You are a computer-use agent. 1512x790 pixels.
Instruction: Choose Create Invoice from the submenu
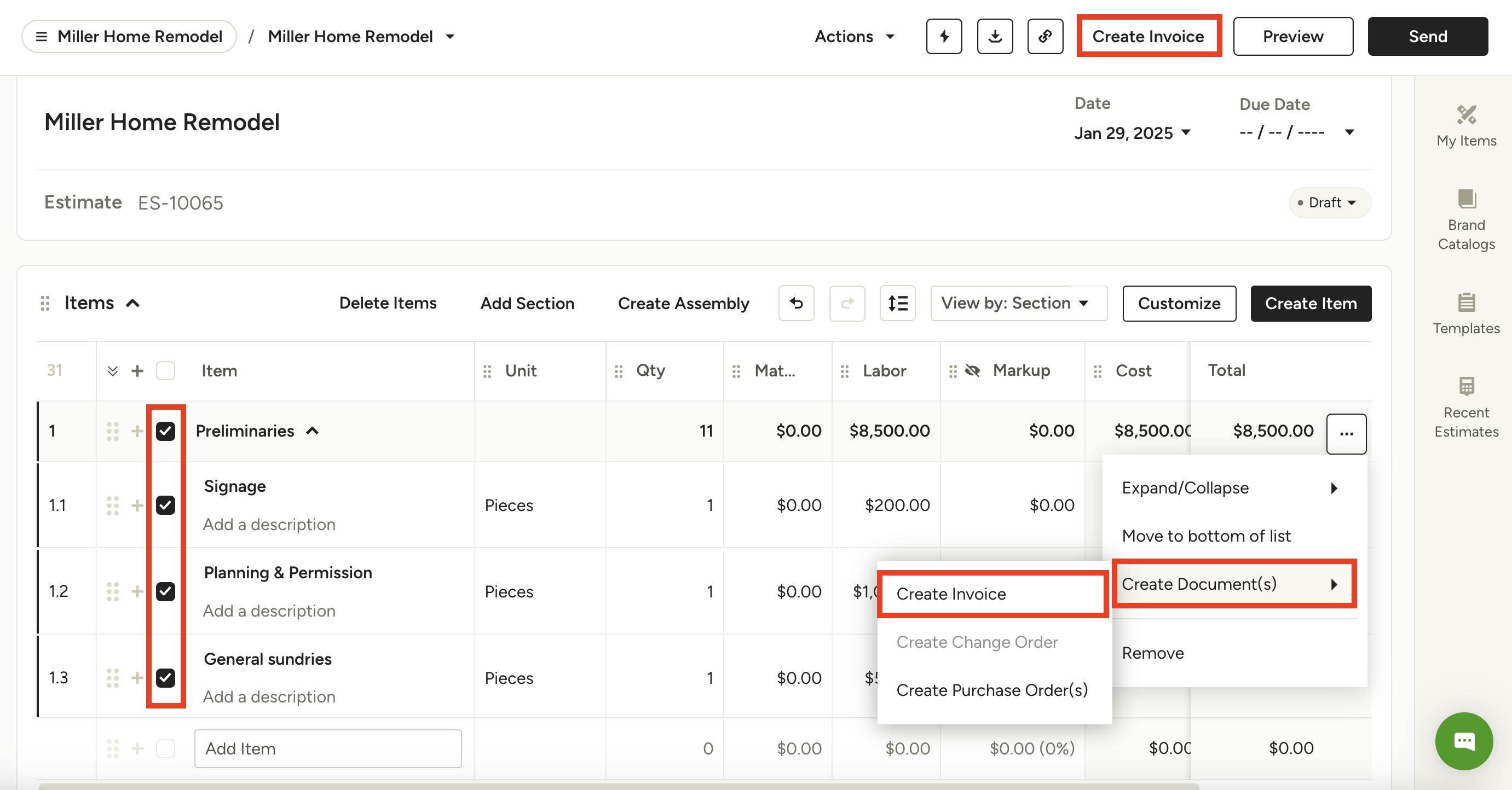992,594
